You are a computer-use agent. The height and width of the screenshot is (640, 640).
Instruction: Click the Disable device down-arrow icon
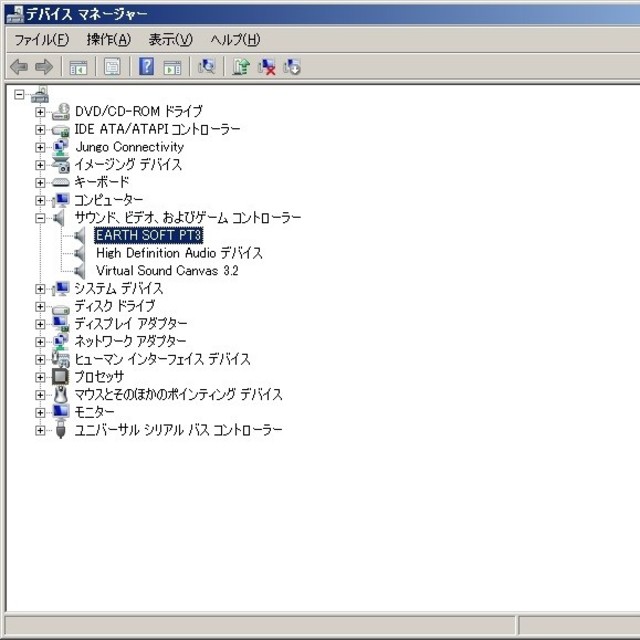click(292, 67)
